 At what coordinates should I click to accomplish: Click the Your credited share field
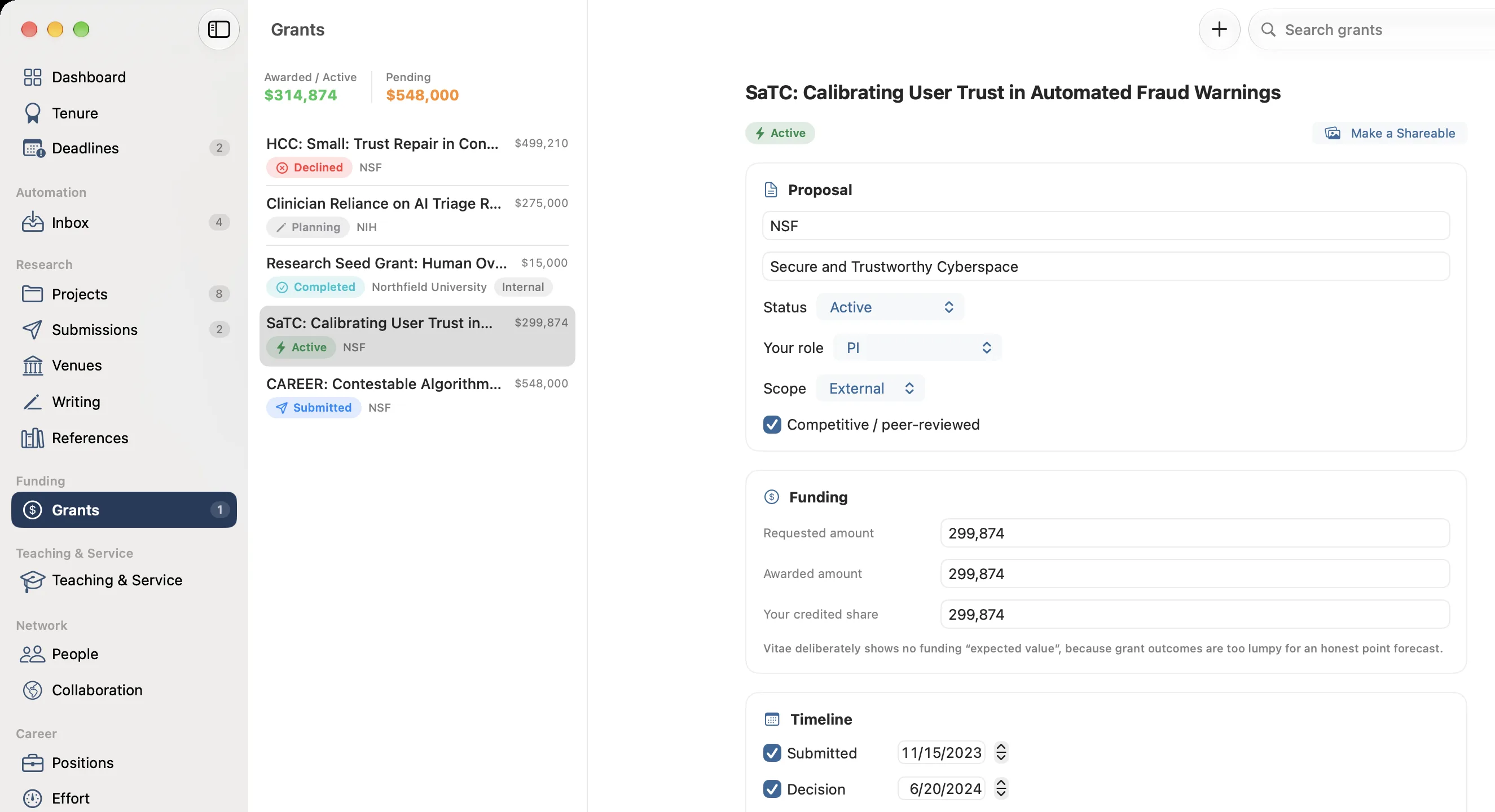[x=1195, y=614]
